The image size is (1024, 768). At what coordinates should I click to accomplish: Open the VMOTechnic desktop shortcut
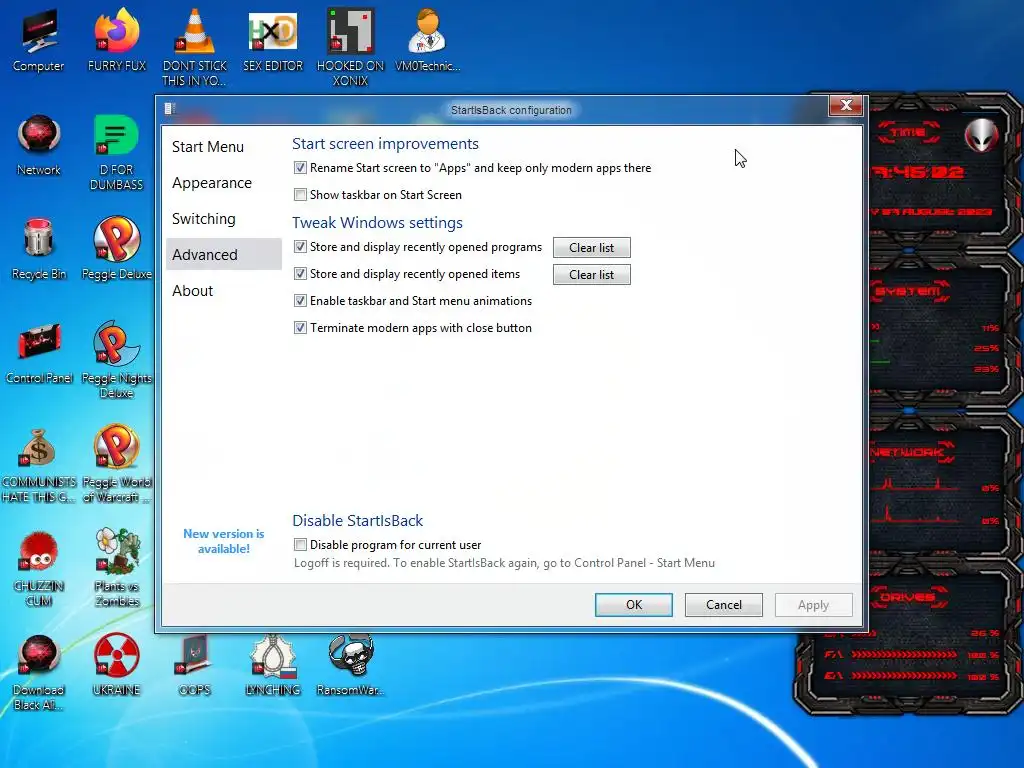pyautogui.click(x=428, y=41)
